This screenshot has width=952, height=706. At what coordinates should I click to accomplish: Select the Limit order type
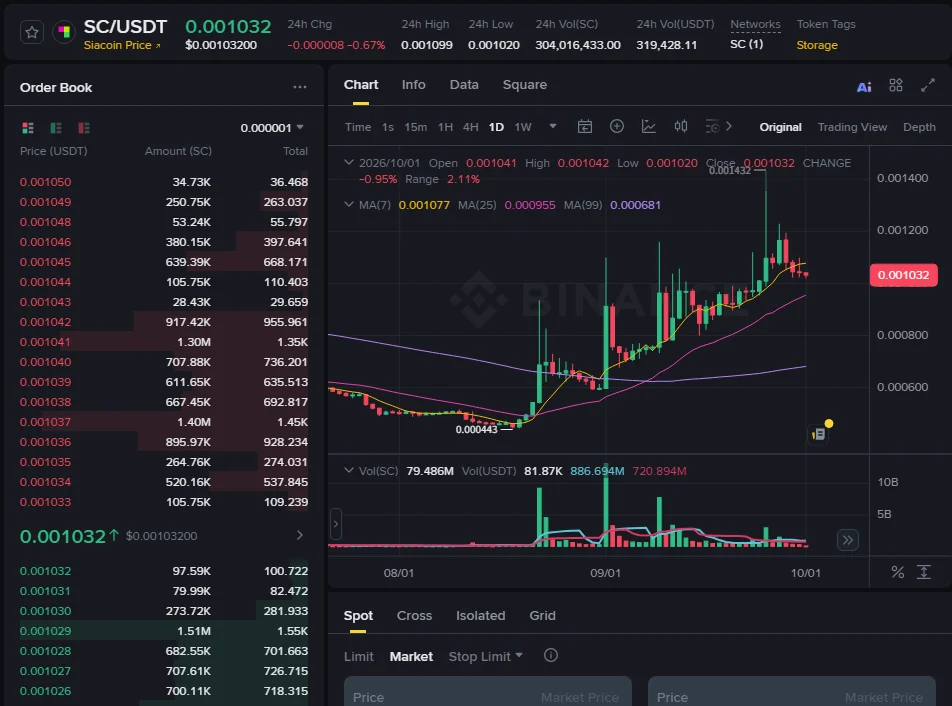[x=359, y=657]
